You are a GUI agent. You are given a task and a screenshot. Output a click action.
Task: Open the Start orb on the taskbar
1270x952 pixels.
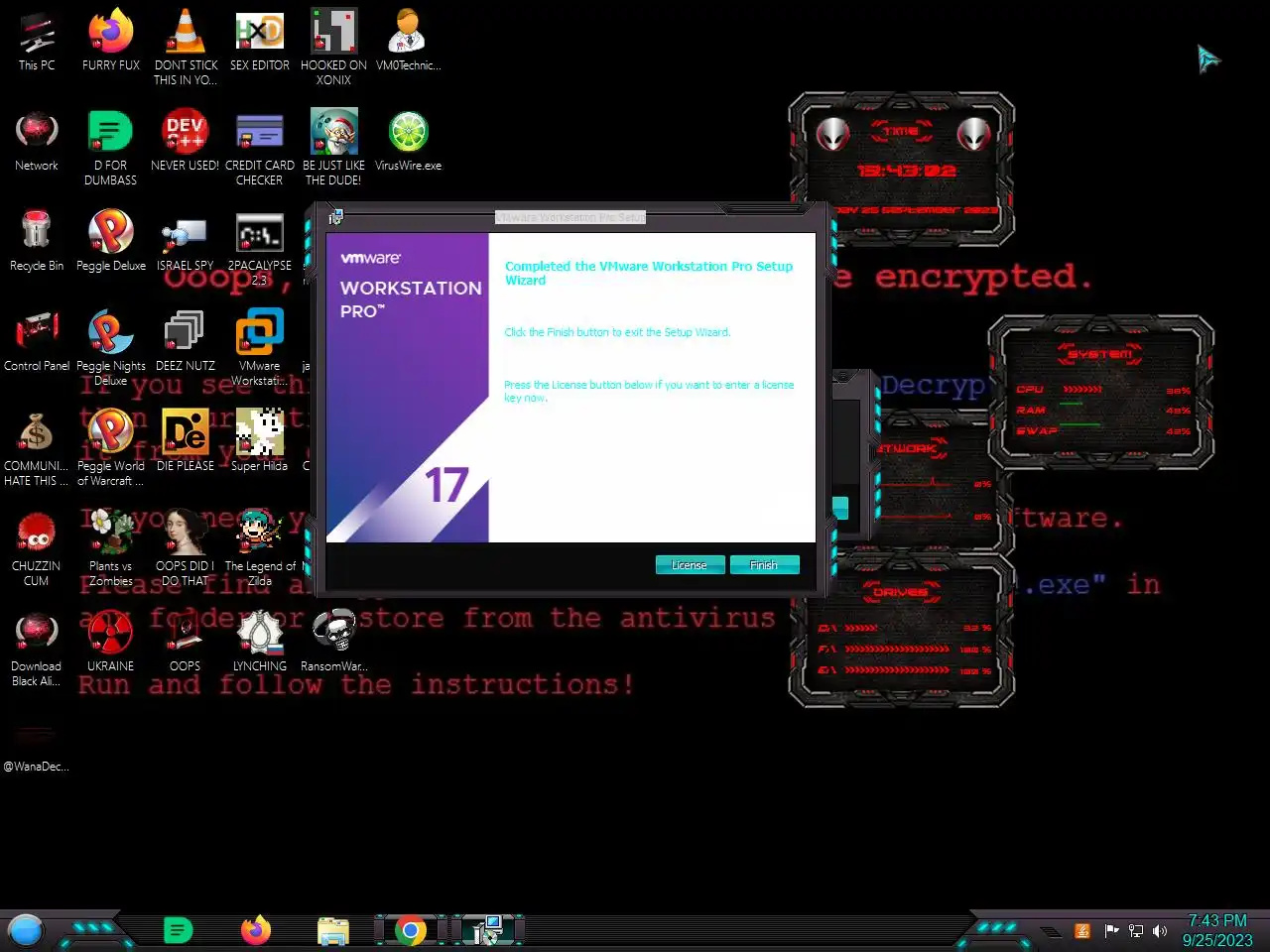(26, 930)
